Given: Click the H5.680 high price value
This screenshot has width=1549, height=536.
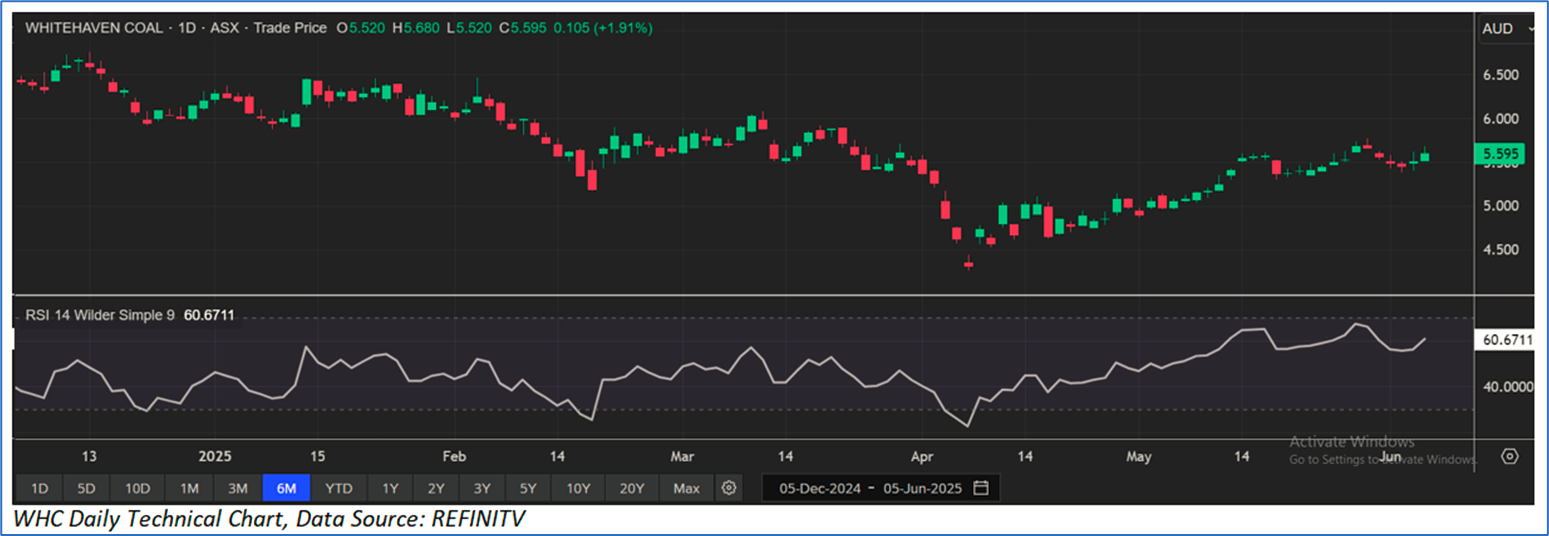Looking at the screenshot, I should [418, 29].
